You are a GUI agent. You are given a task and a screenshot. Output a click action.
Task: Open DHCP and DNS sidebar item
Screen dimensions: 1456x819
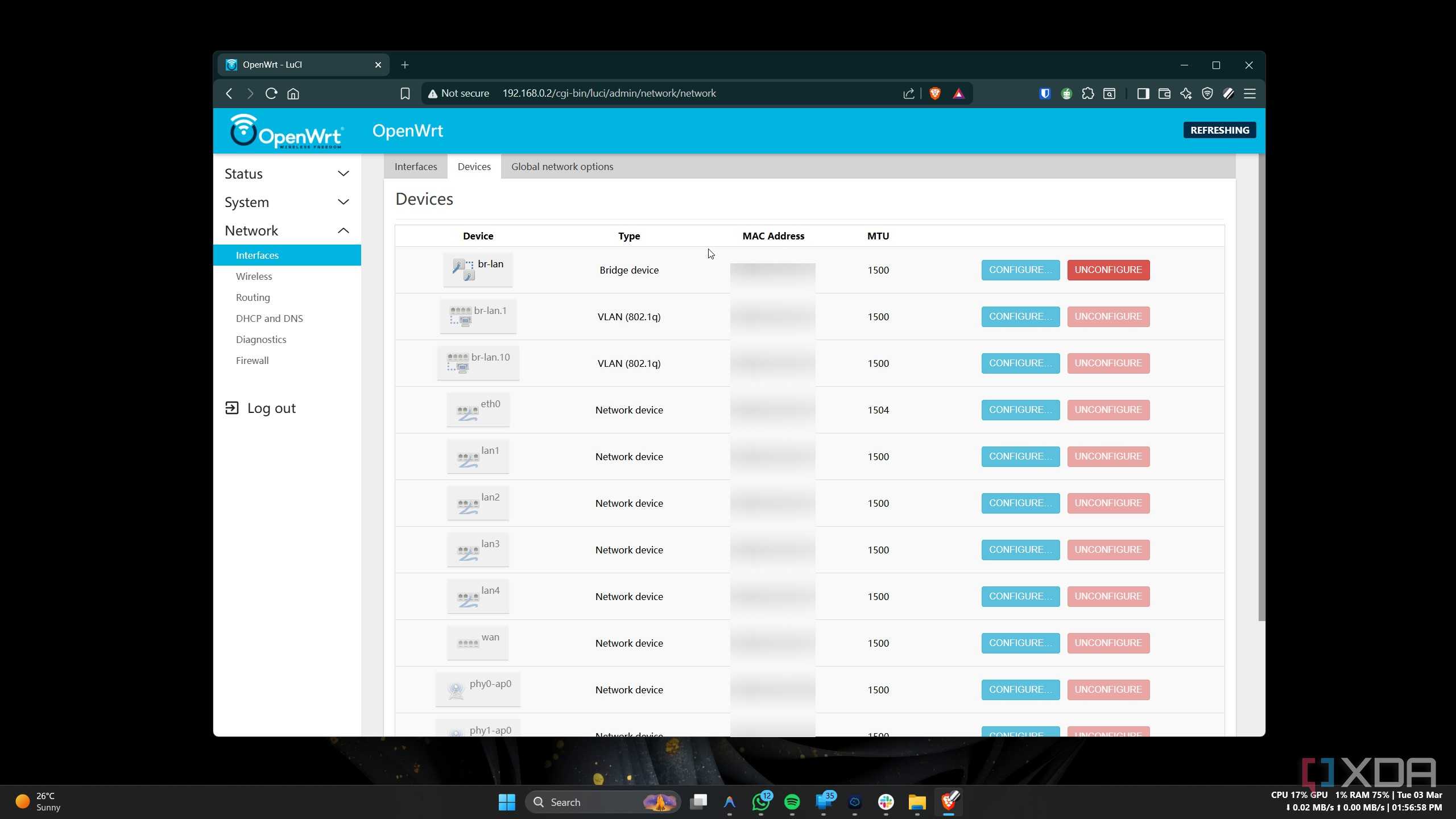[x=269, y=318]
